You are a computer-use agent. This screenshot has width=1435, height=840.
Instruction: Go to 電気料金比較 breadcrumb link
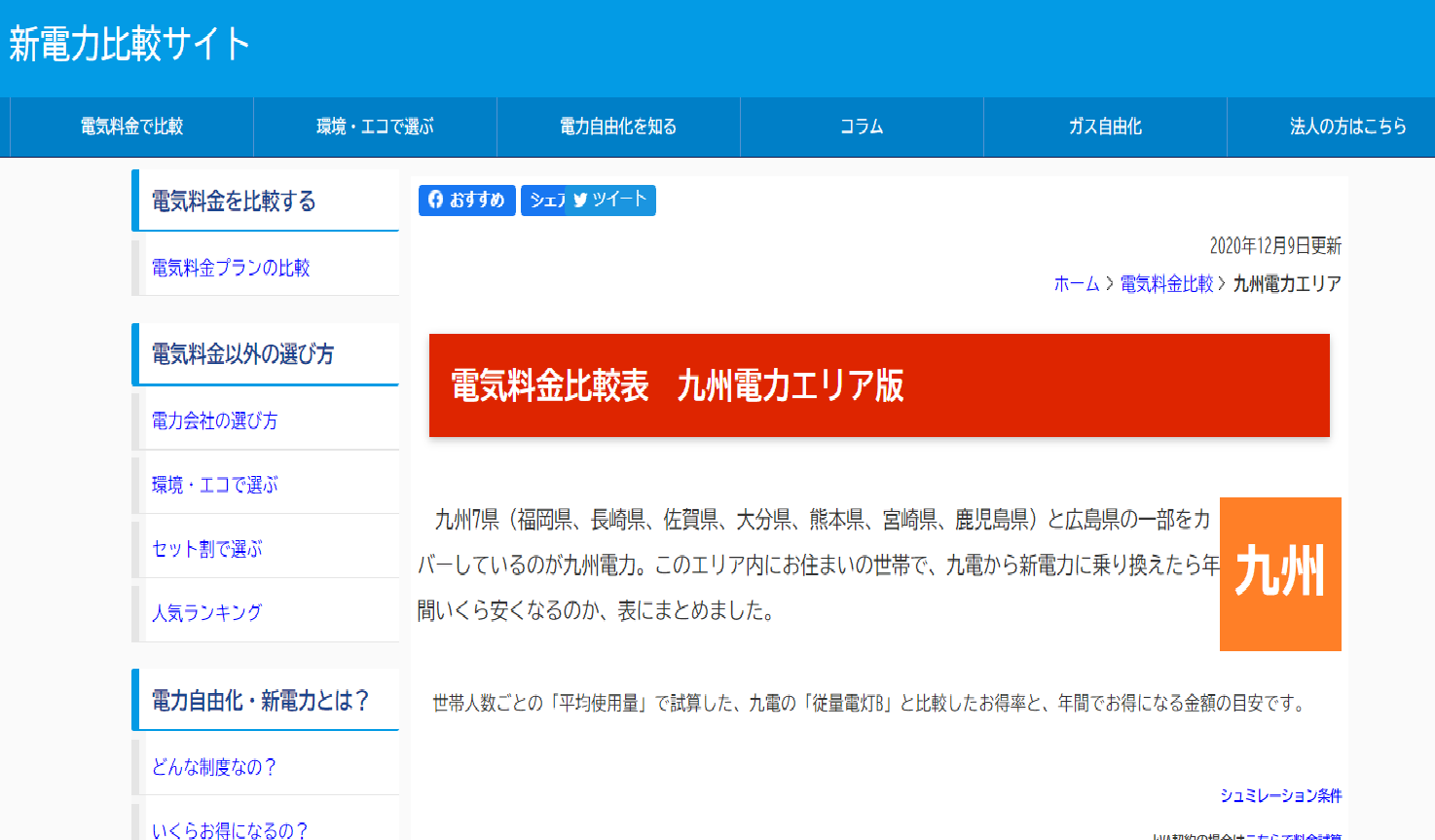[1166, 283]
